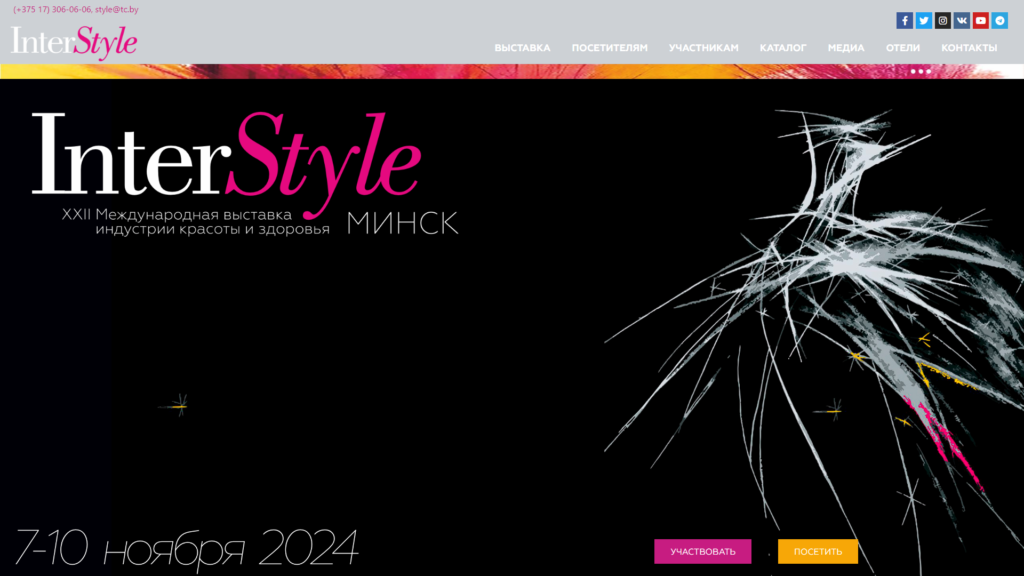Open the КОНТАКТЫ menu item
This screenshot has height=576, width=1024.
coord(968,48)
